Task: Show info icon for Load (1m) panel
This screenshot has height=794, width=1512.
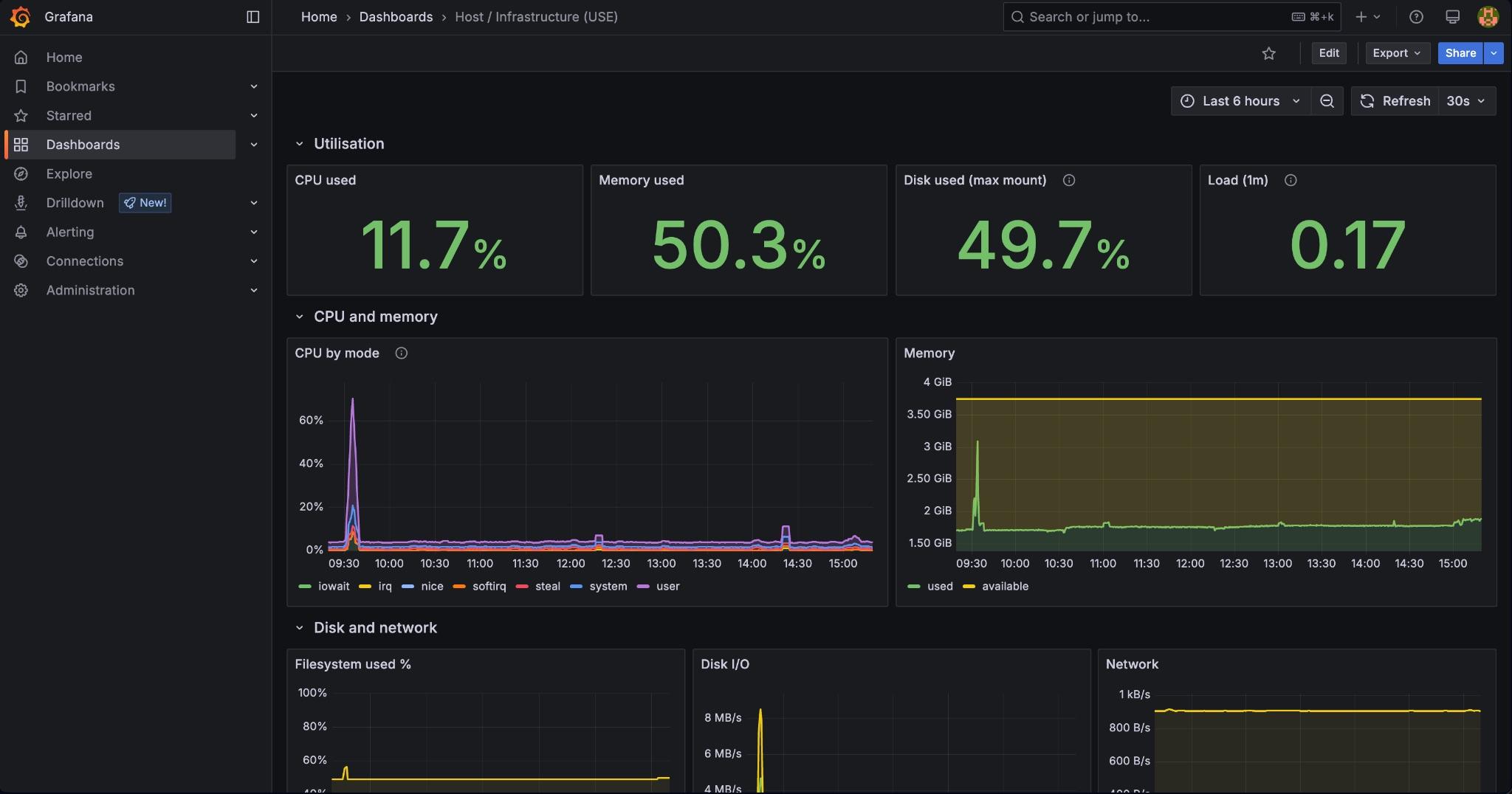Action: tap(1290, 180)
